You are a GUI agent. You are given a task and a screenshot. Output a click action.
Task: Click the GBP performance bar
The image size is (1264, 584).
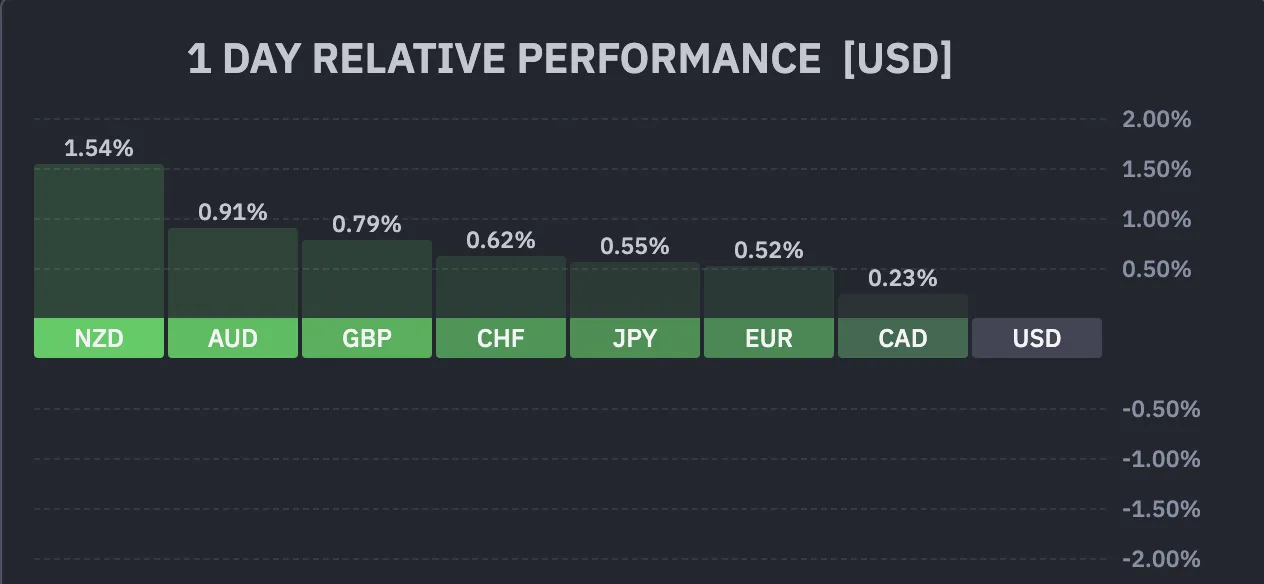point(367,279)
